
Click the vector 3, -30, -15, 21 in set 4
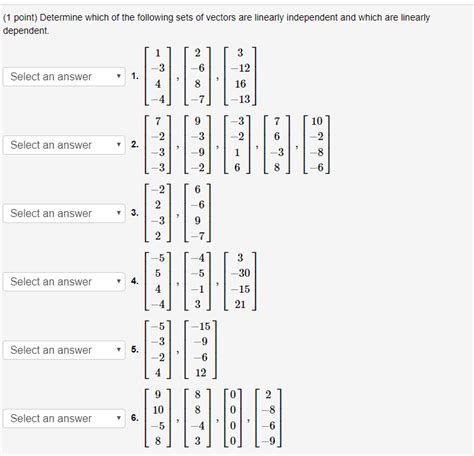click(x=240, y=281)
